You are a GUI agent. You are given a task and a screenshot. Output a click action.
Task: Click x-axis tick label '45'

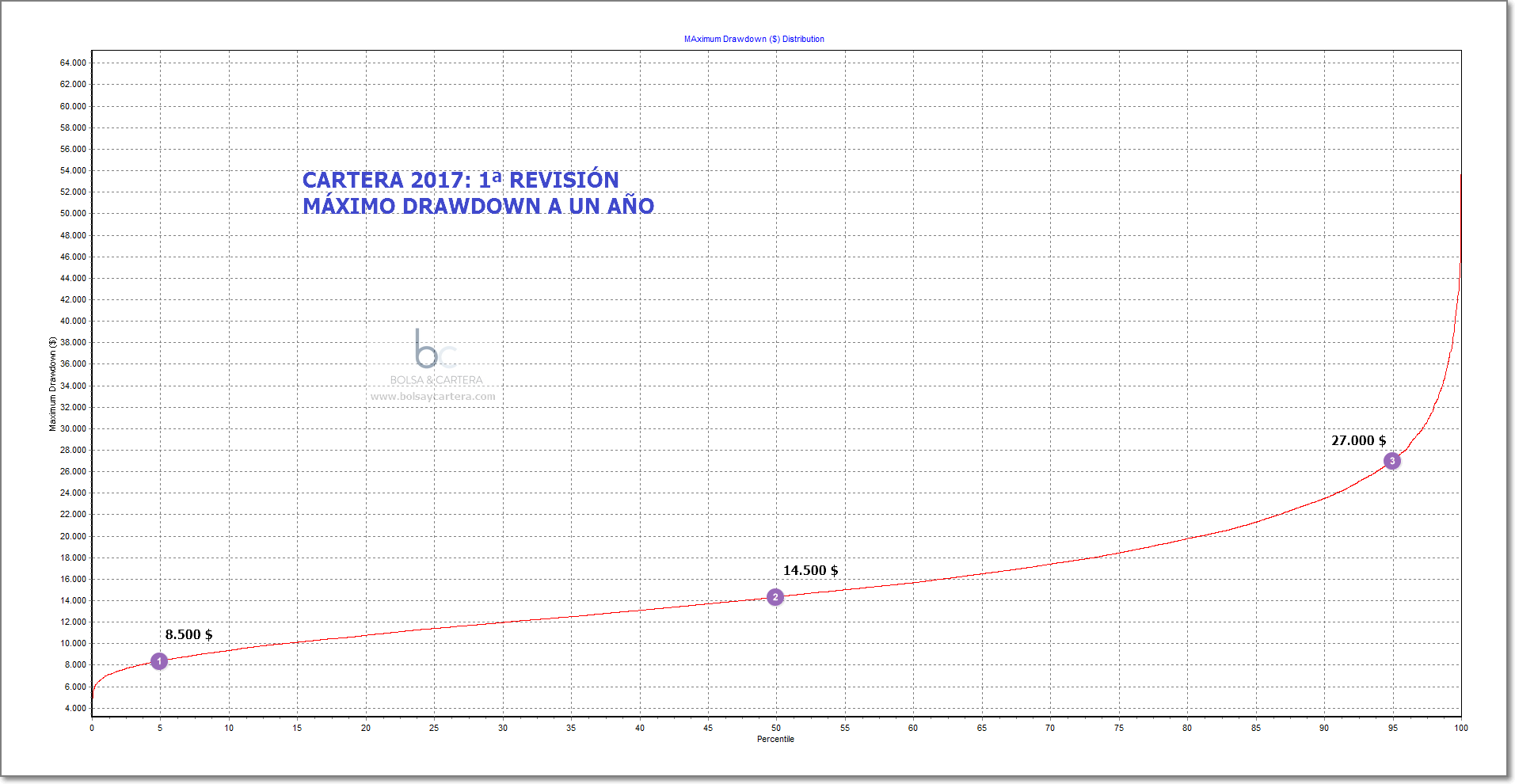(x=708, y=728)
